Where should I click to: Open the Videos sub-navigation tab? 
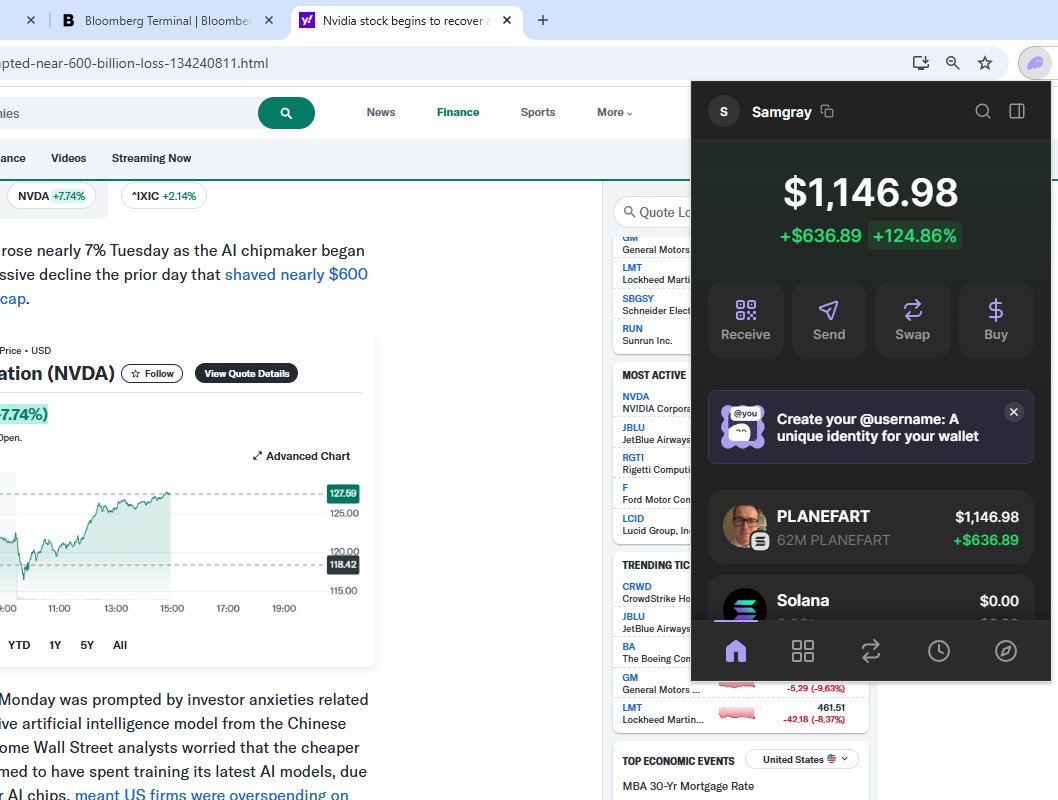[x=68, y=158]
